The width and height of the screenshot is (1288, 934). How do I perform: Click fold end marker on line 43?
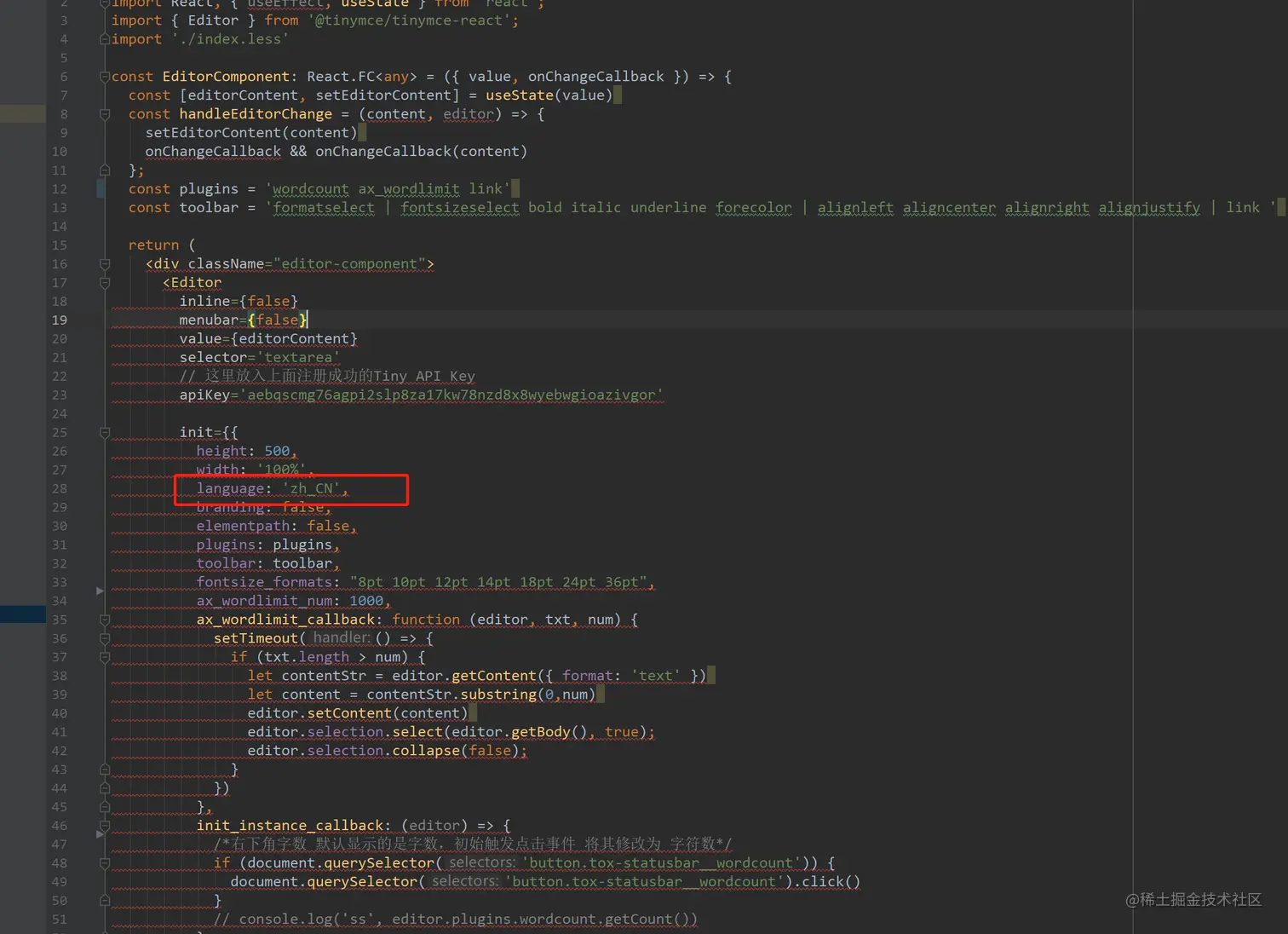(x=105, y=770)
